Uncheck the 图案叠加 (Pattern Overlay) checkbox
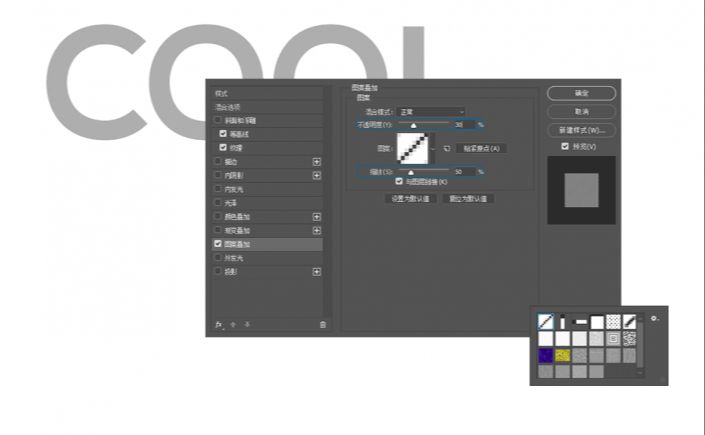Image resolution: width=705 pixels, height=435 pixels. pyautogui.click(x=218, y=244)
